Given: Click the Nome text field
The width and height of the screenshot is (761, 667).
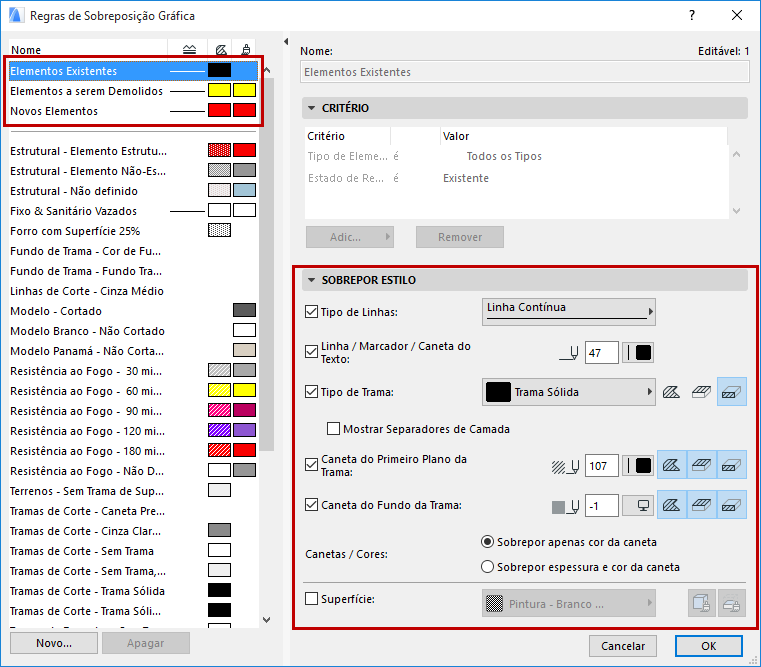Looking at the screenshot, I should pyautogui.click(x=525, y=72).
